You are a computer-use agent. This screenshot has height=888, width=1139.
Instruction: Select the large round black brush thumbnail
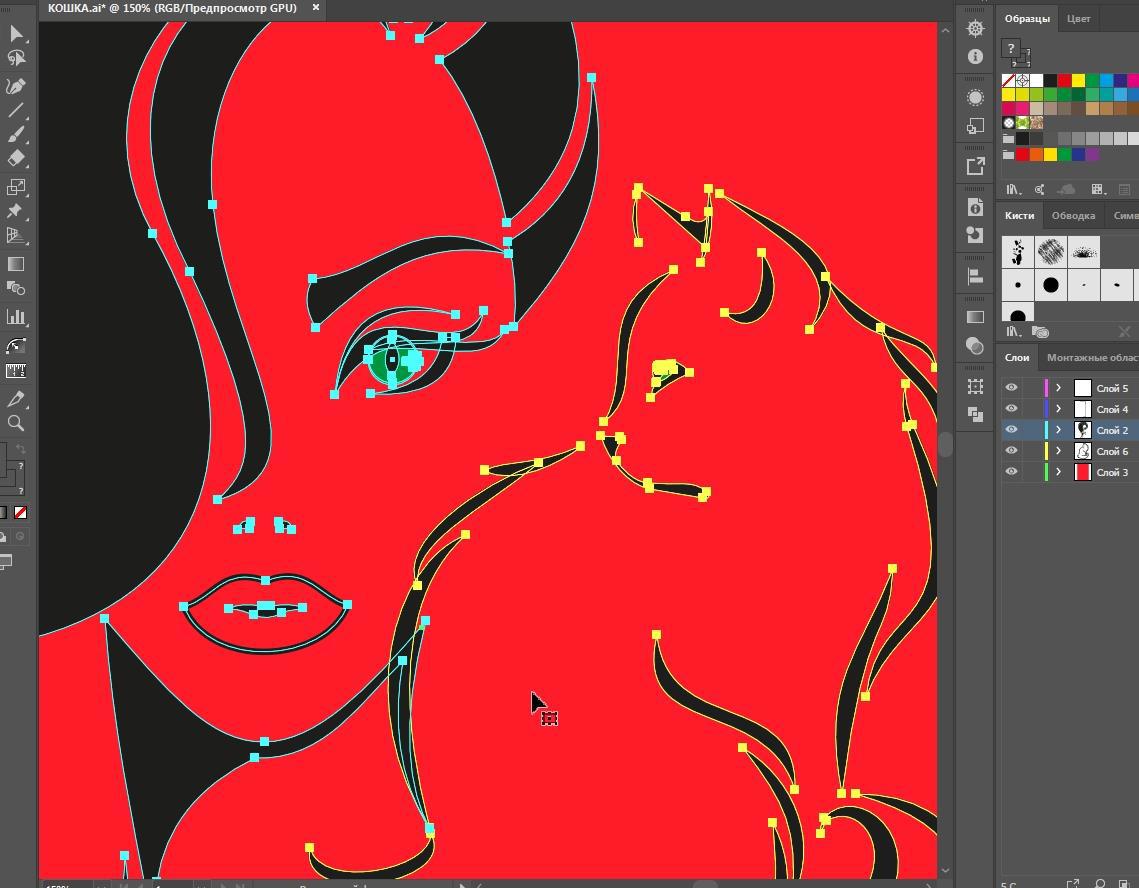coord(1050,285)
